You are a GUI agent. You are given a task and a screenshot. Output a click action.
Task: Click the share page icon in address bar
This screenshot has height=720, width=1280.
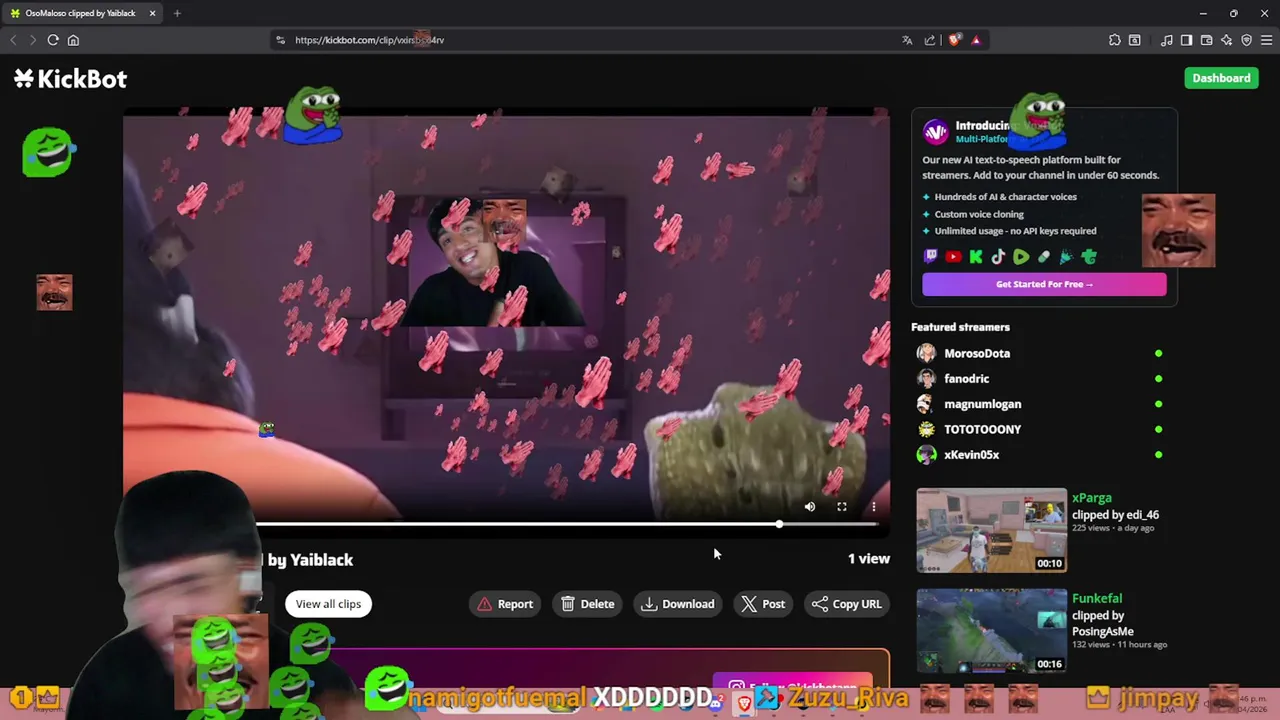point(930,40)
